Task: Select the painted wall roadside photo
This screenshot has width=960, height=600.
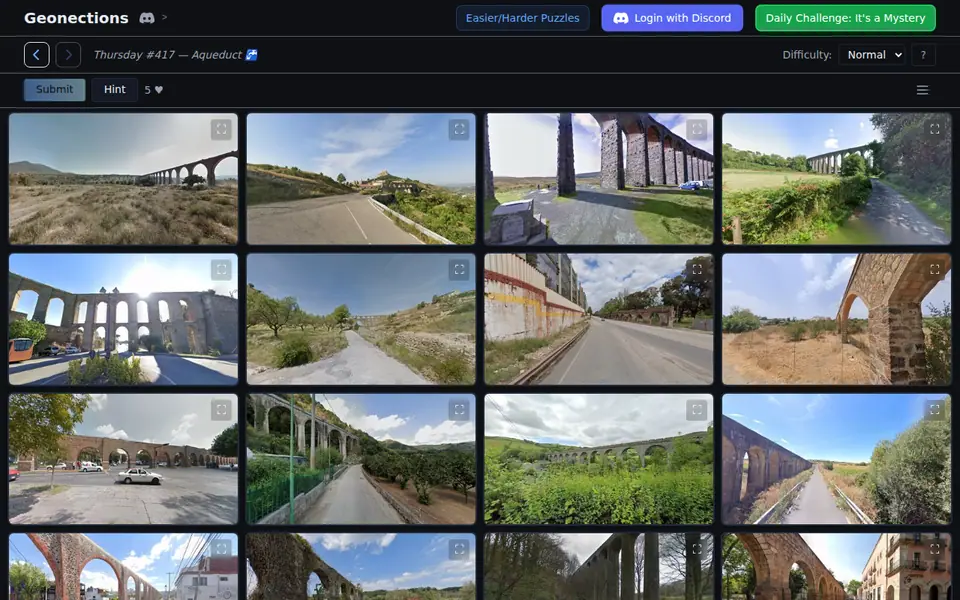Action: [599, 319]
